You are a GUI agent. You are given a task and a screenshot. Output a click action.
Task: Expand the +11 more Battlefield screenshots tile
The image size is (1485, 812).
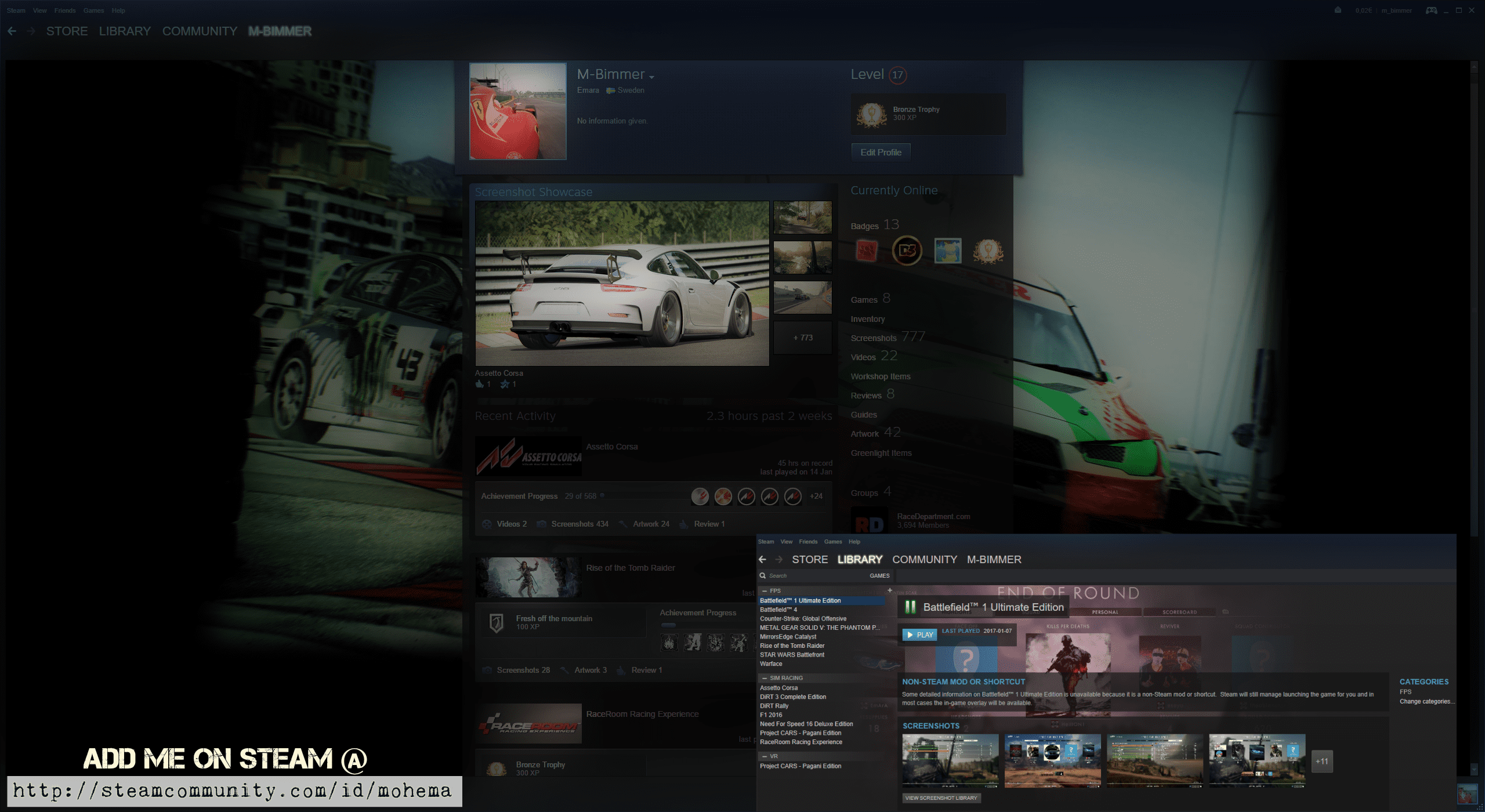(1322, 762)
